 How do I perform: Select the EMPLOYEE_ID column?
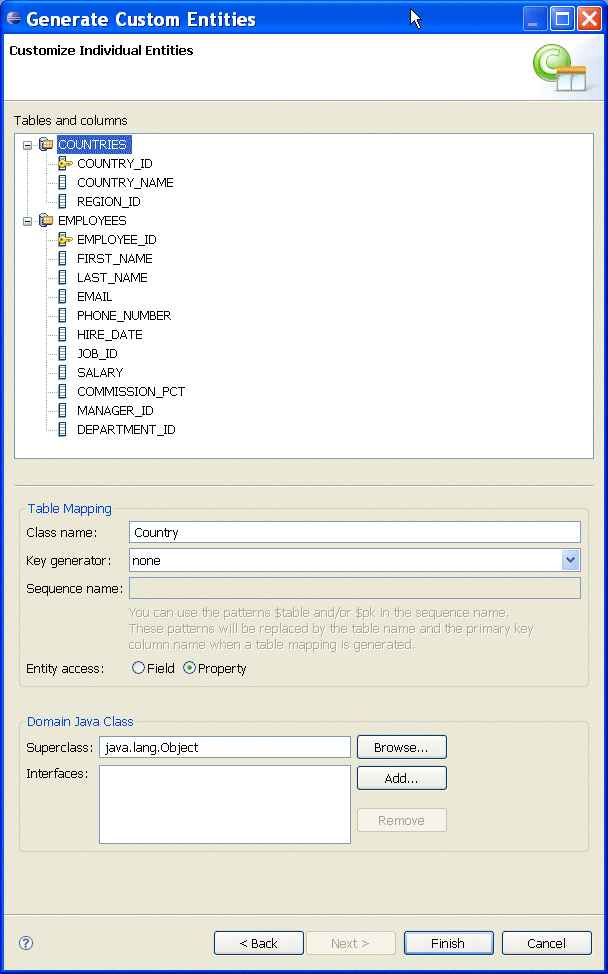[x=117, y=240]
